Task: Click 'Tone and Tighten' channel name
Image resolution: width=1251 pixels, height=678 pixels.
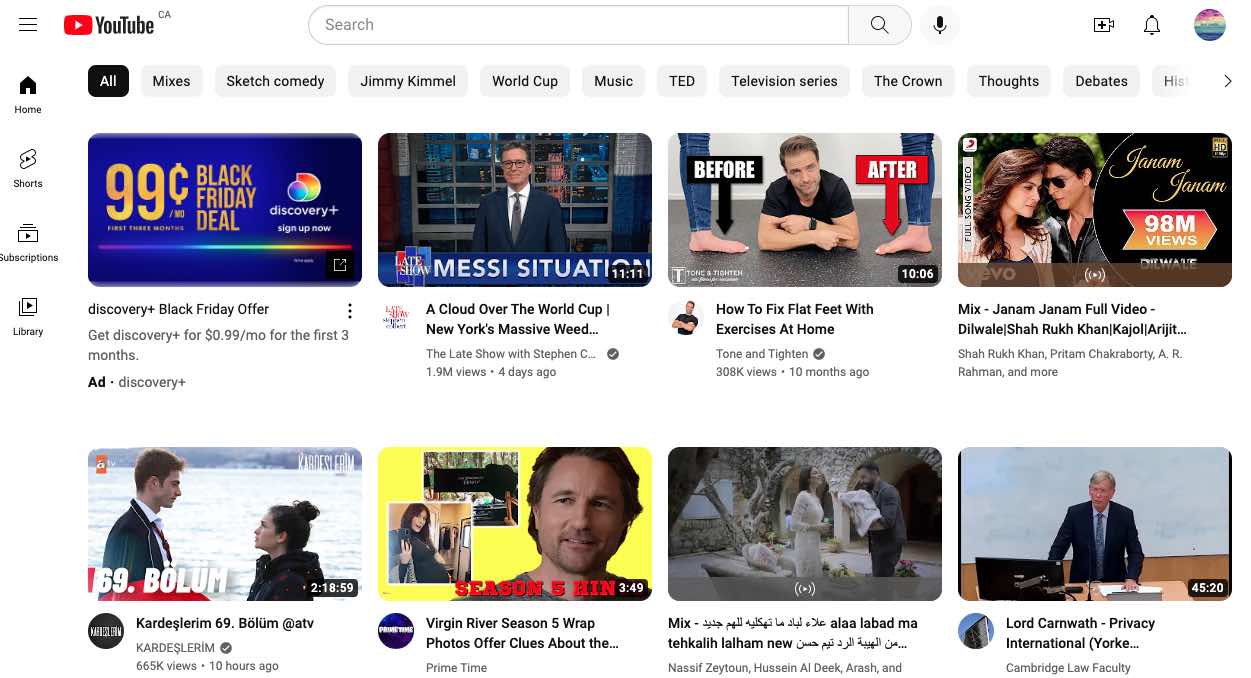Action: tap(762, 354)
